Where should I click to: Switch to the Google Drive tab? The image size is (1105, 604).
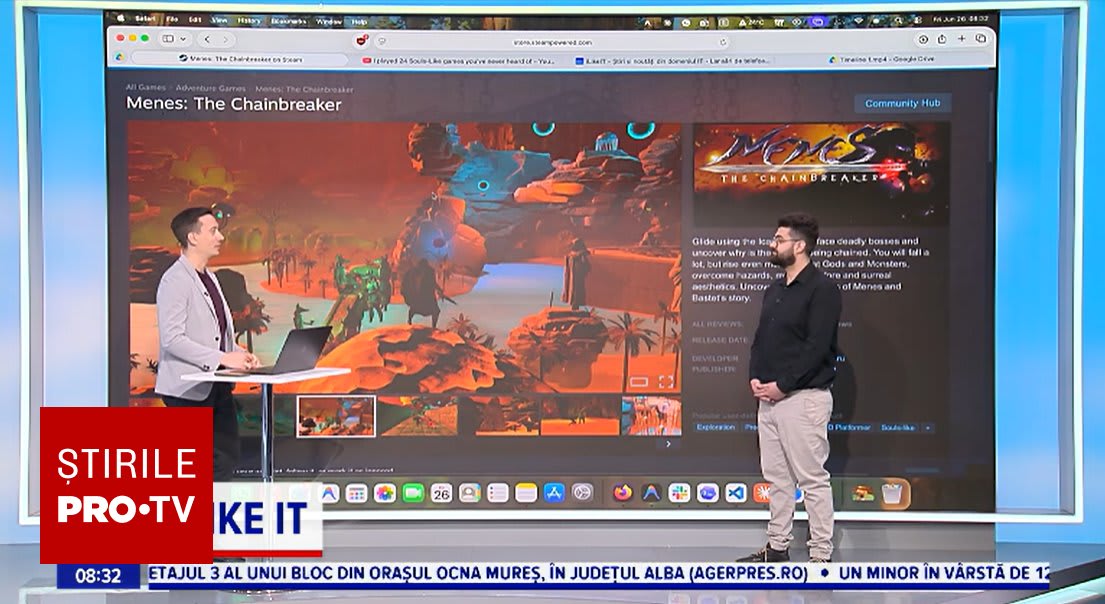(884, 60)
